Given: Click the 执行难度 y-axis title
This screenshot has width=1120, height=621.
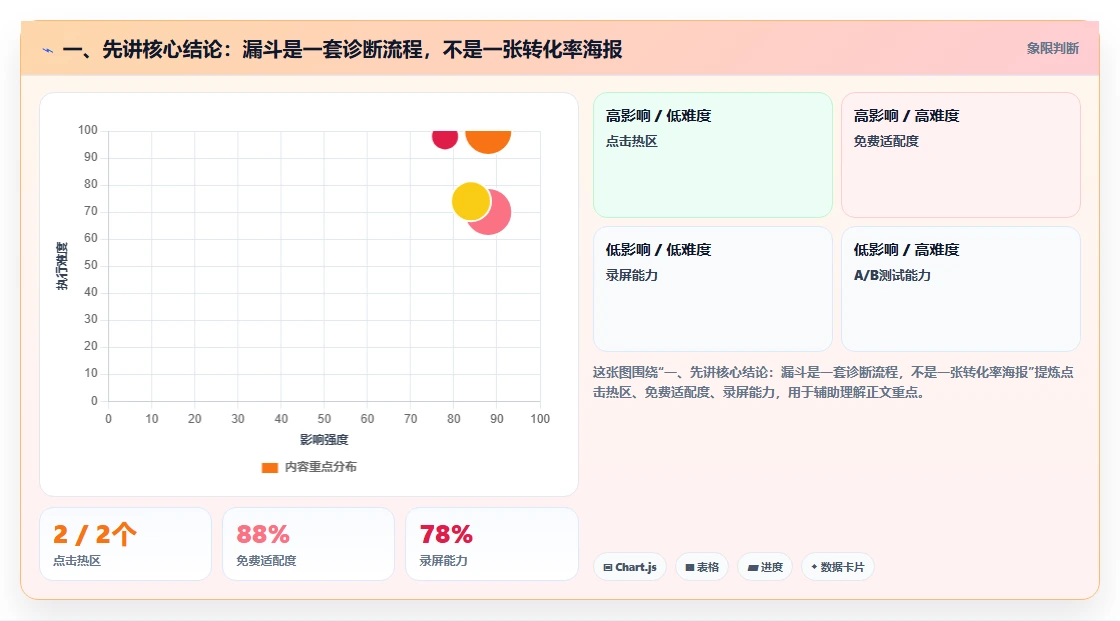Looking at the screenshot, I should [62, 266].
